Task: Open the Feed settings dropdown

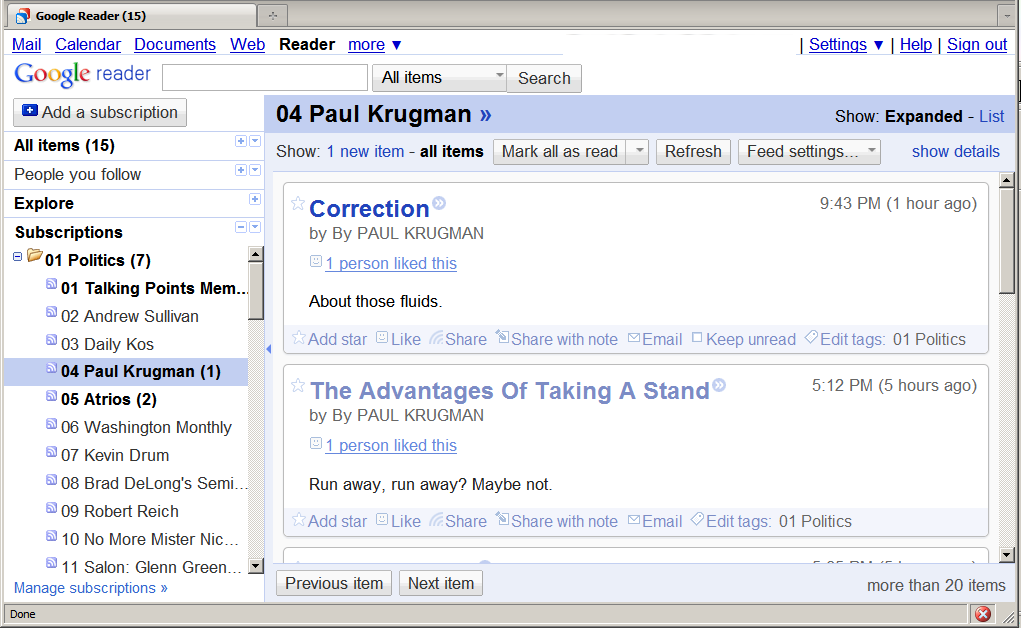Action: point(809,152)
